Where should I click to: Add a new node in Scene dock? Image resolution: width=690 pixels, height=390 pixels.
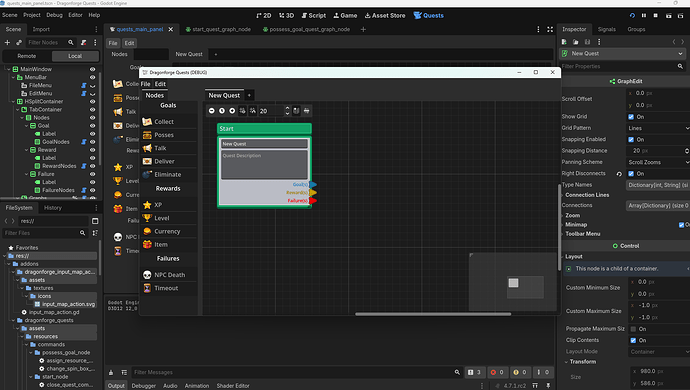[7, 42]
